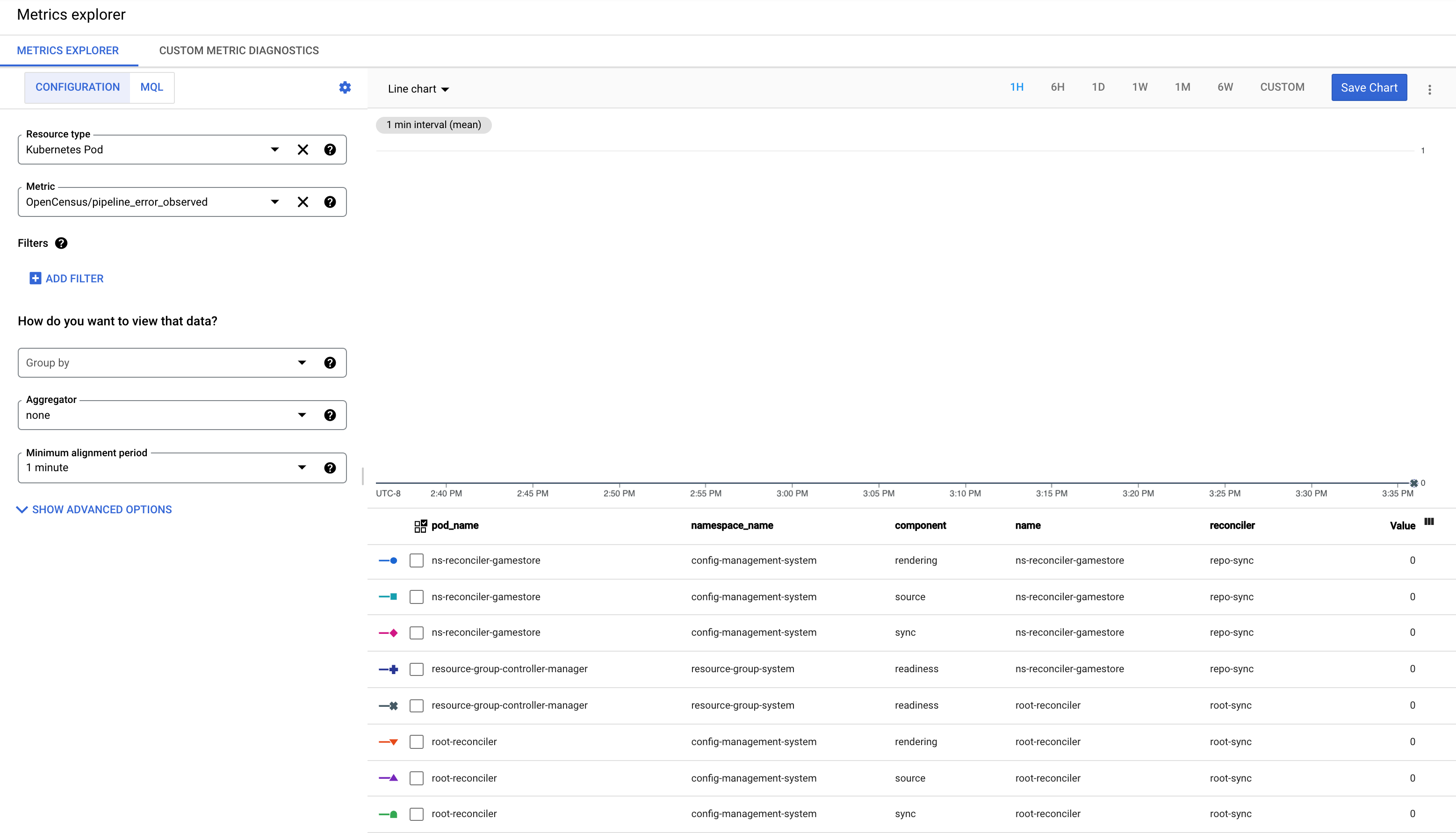Screen dimensions: 1456x833
Task: Click the help icon next to Filters
Action: (60, 243)
